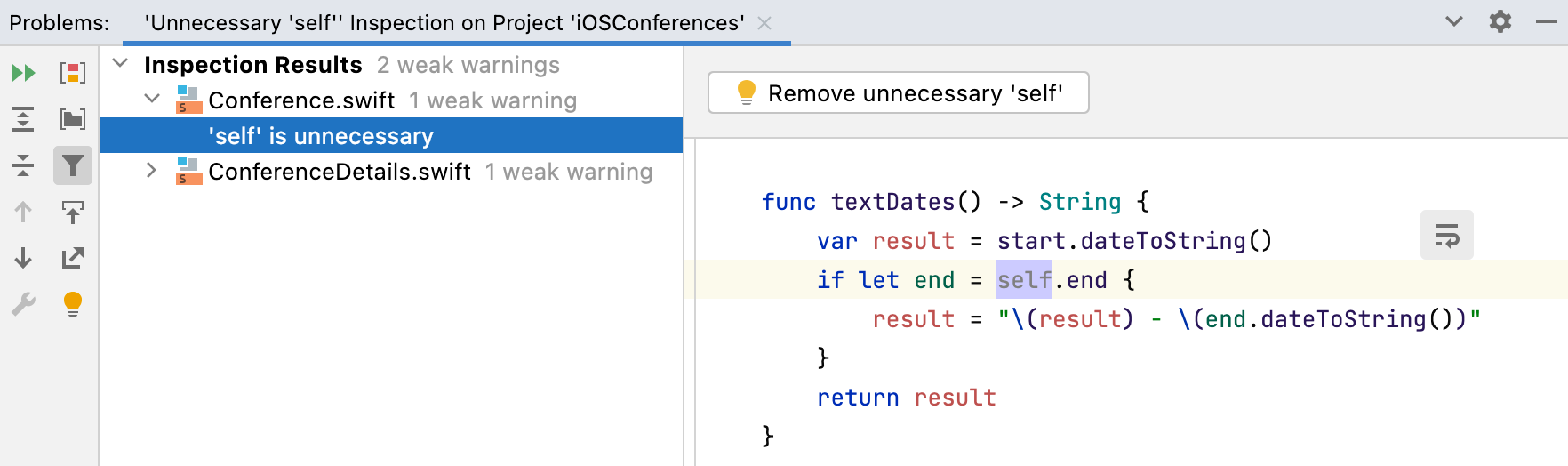
Task: Click the autoscroll to source icon
Action: 73,212
